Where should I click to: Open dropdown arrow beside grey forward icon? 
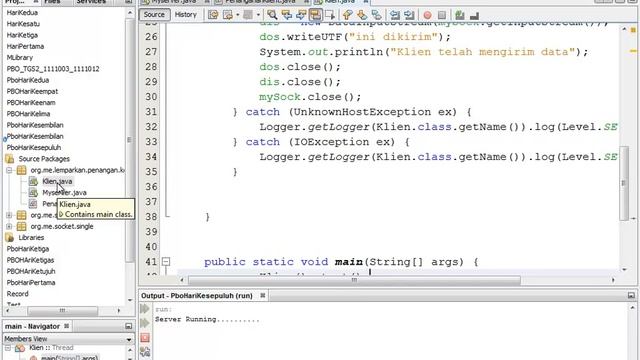[258, 15]
